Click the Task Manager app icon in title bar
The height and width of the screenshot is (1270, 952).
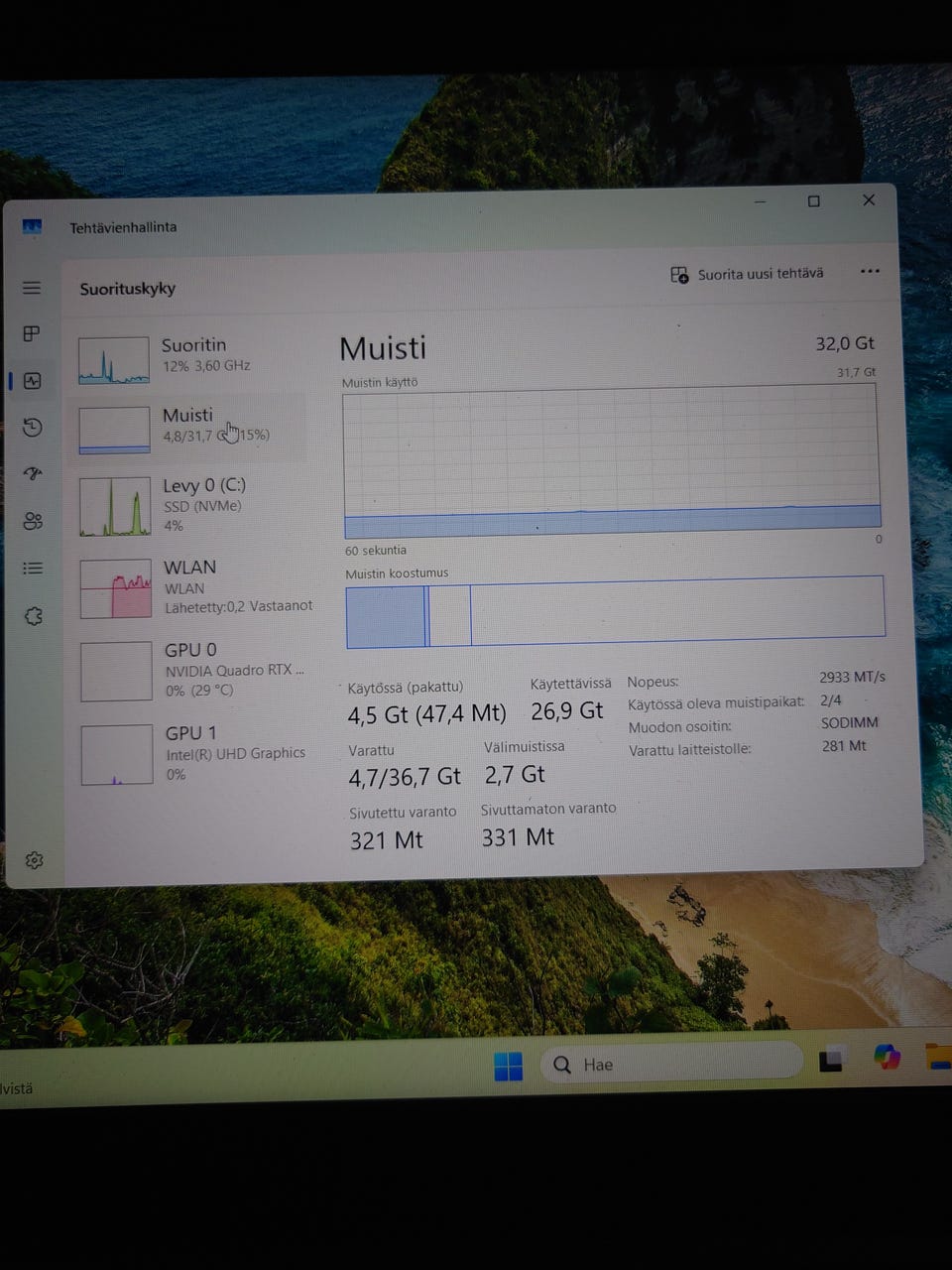point(32,227)
